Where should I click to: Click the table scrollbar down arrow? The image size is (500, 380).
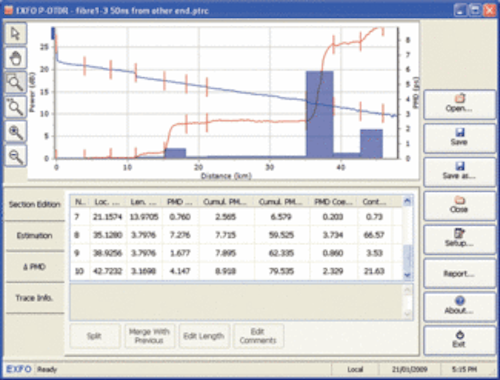tap(407, 275)
